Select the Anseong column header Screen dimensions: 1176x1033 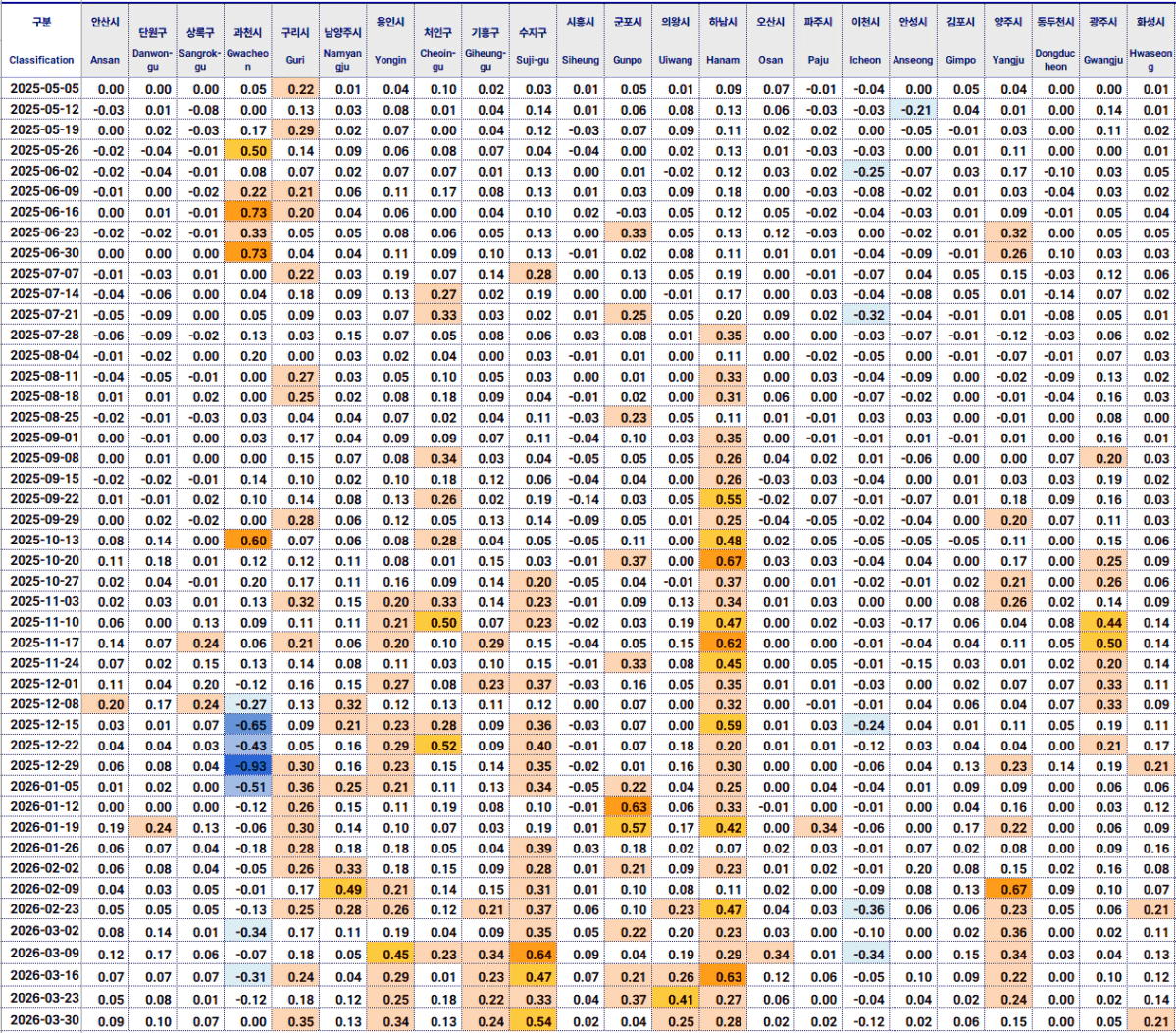point(913,40)
